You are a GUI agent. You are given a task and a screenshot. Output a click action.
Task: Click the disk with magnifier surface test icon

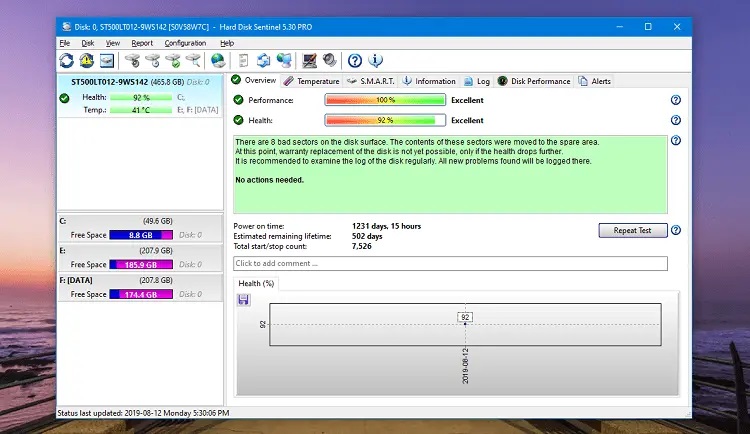pos(193,61)
